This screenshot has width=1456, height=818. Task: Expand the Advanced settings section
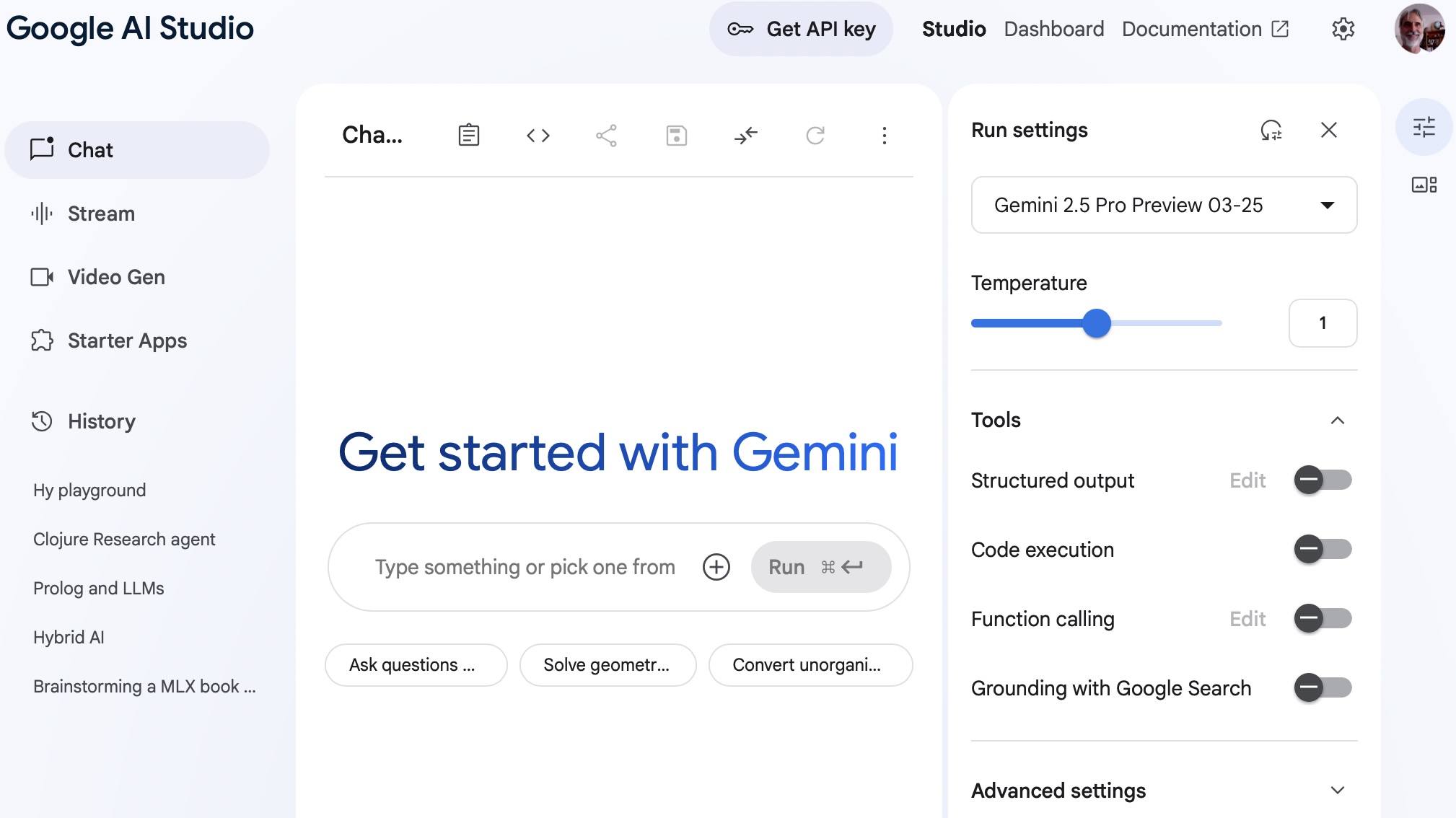pyautogui.click(x=1338, y=790)
